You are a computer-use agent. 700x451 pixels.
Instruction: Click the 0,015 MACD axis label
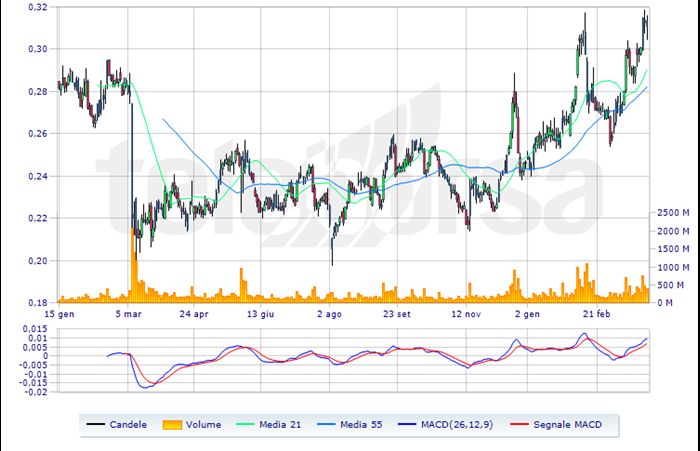point(35,331)
